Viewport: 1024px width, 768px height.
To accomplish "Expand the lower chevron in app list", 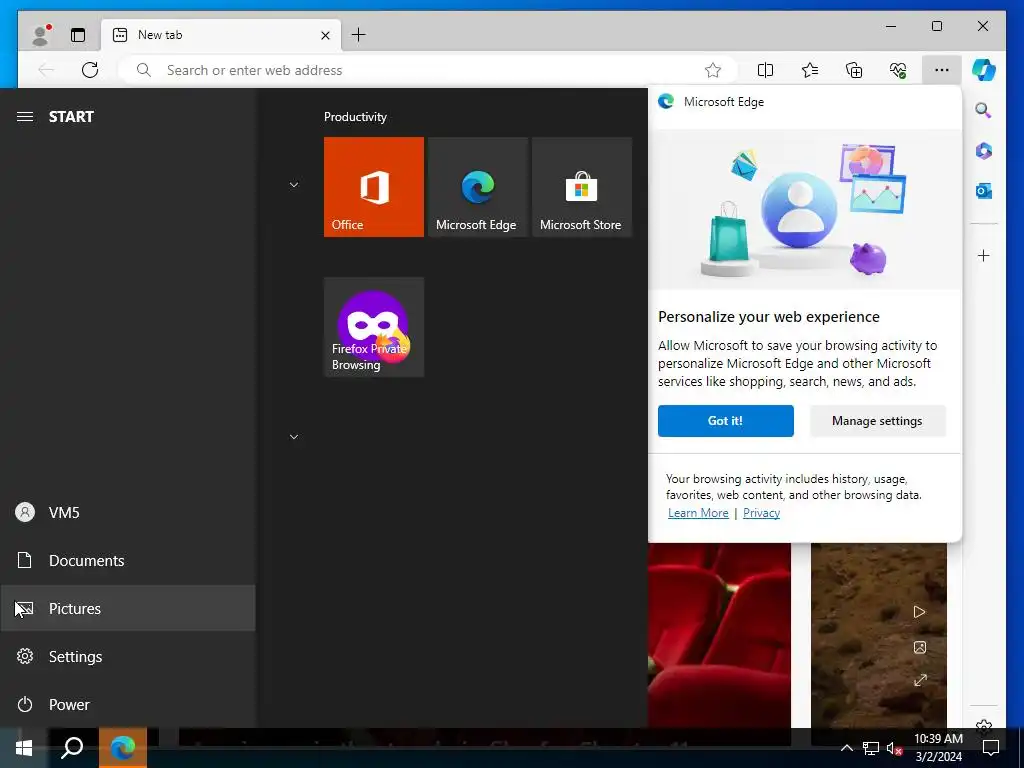I will (294, 437).
